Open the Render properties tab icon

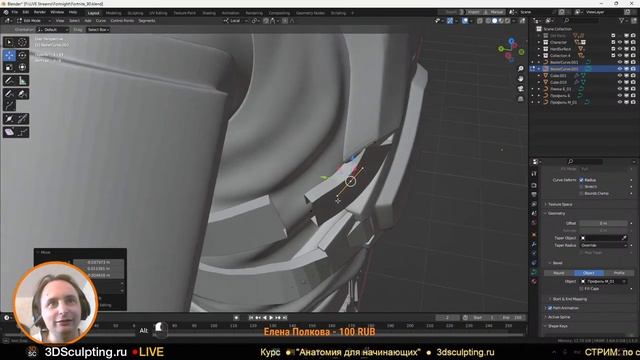pyautogui.click(x=534, y=185)
